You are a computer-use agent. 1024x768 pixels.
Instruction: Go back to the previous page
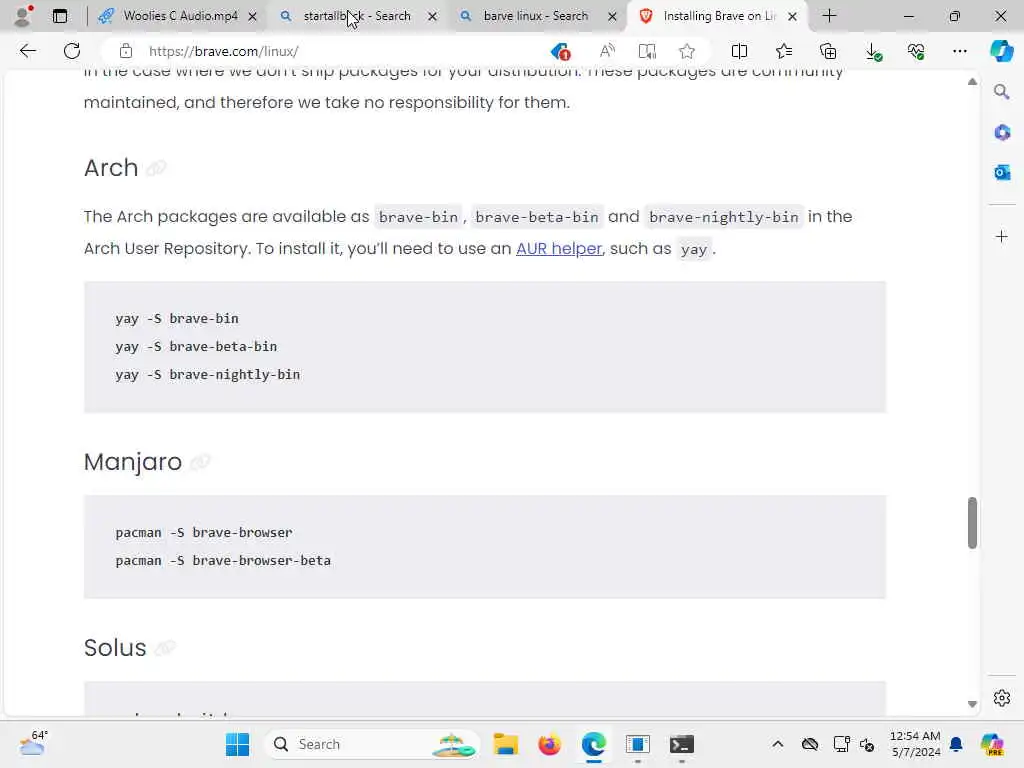(x=27, y=51)
